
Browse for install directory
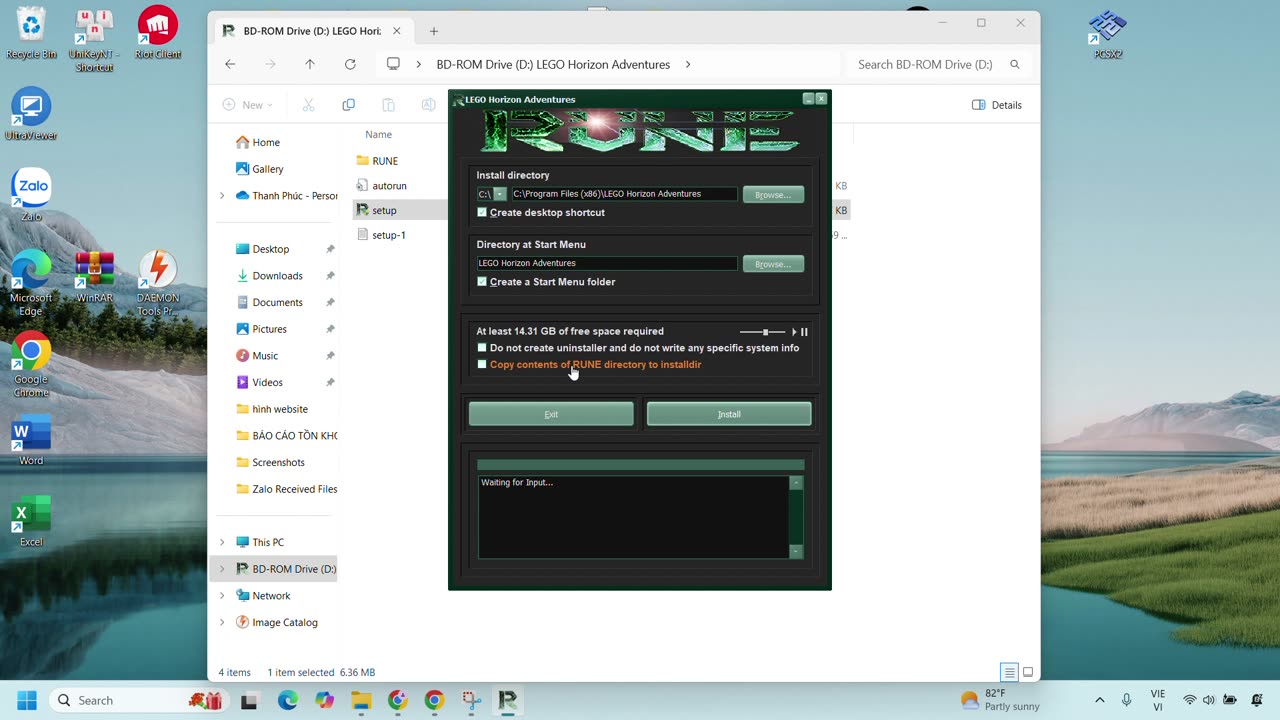point(773,195)
